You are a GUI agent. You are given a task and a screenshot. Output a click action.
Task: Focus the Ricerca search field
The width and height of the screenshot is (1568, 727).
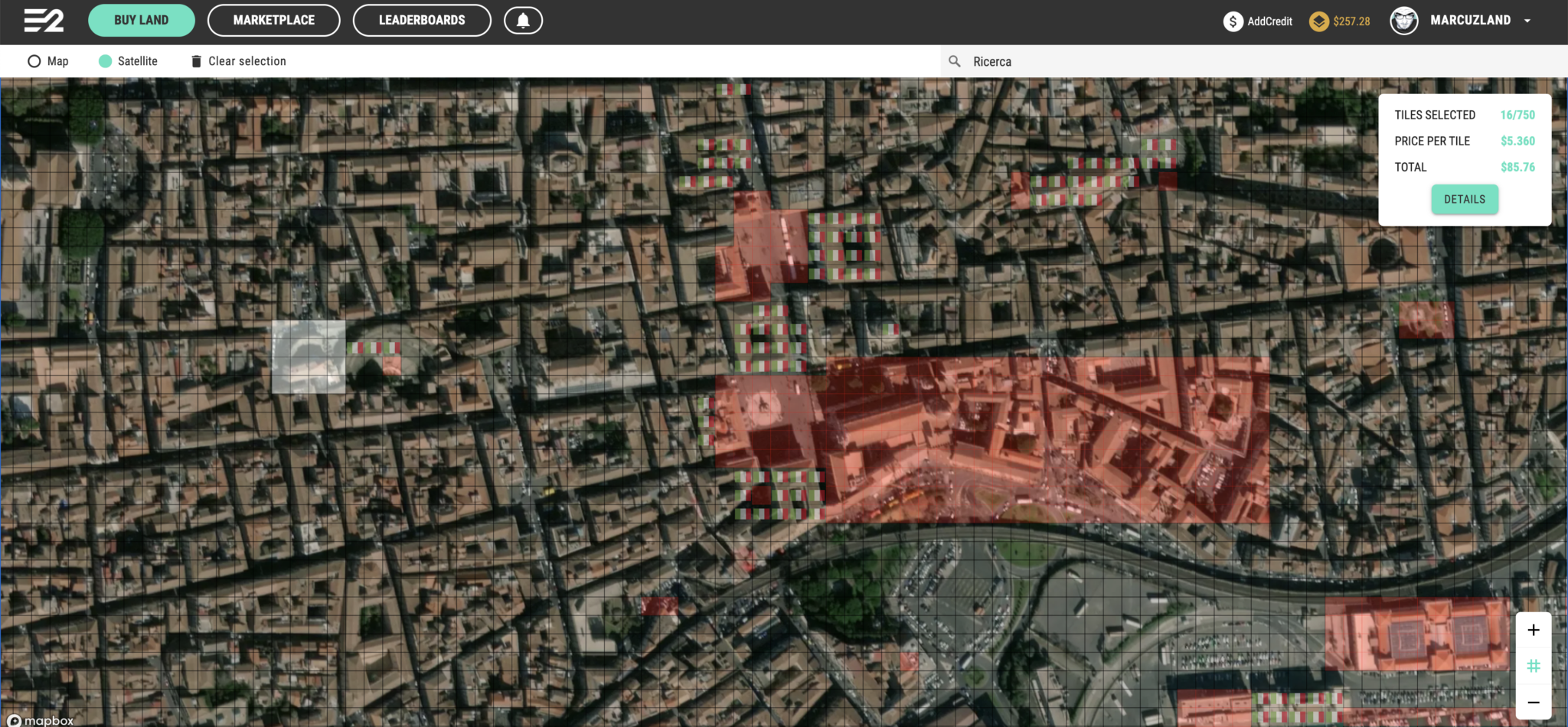[1256, 61]
